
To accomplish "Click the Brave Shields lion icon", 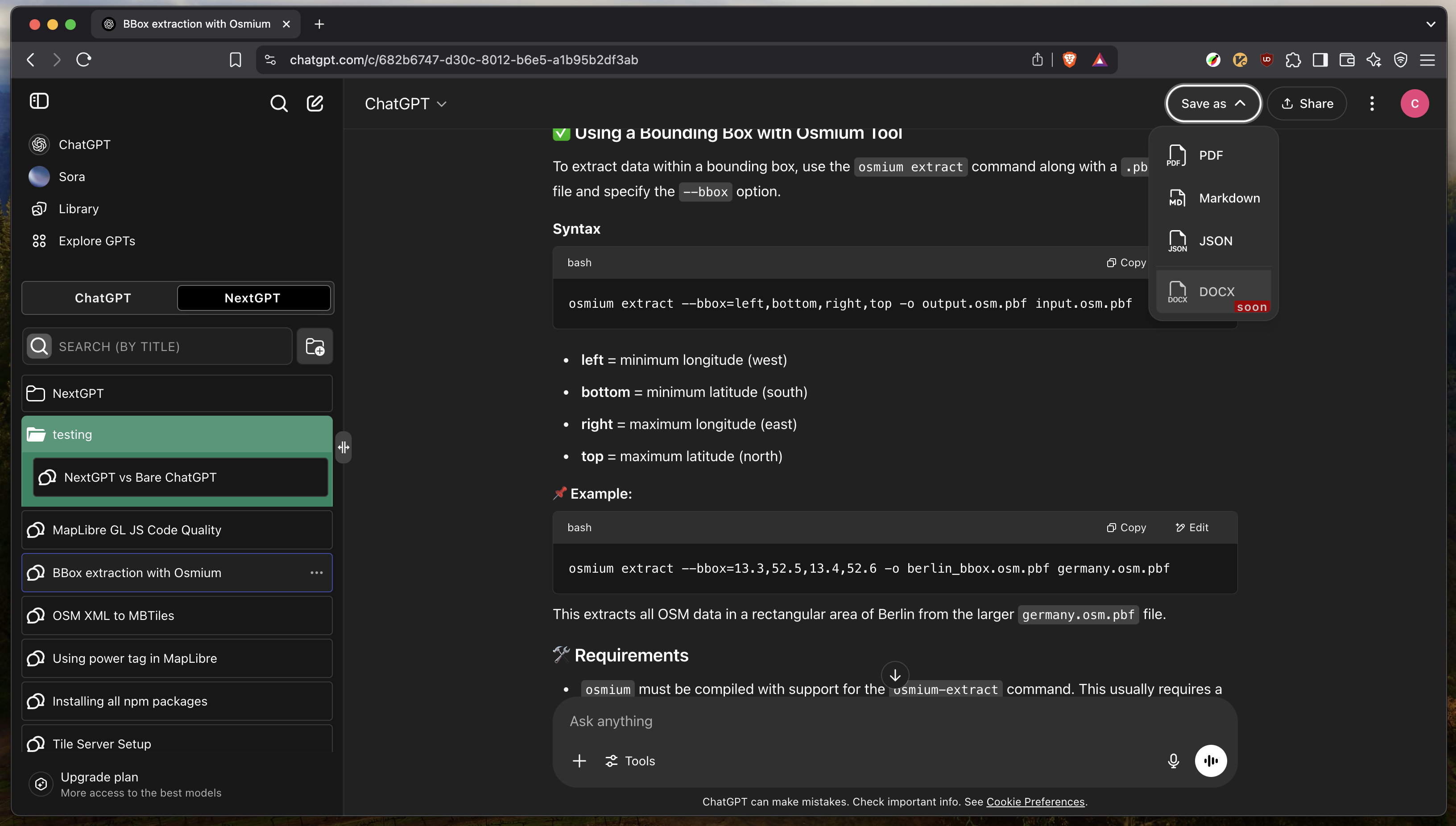I will coord(1070,60).
